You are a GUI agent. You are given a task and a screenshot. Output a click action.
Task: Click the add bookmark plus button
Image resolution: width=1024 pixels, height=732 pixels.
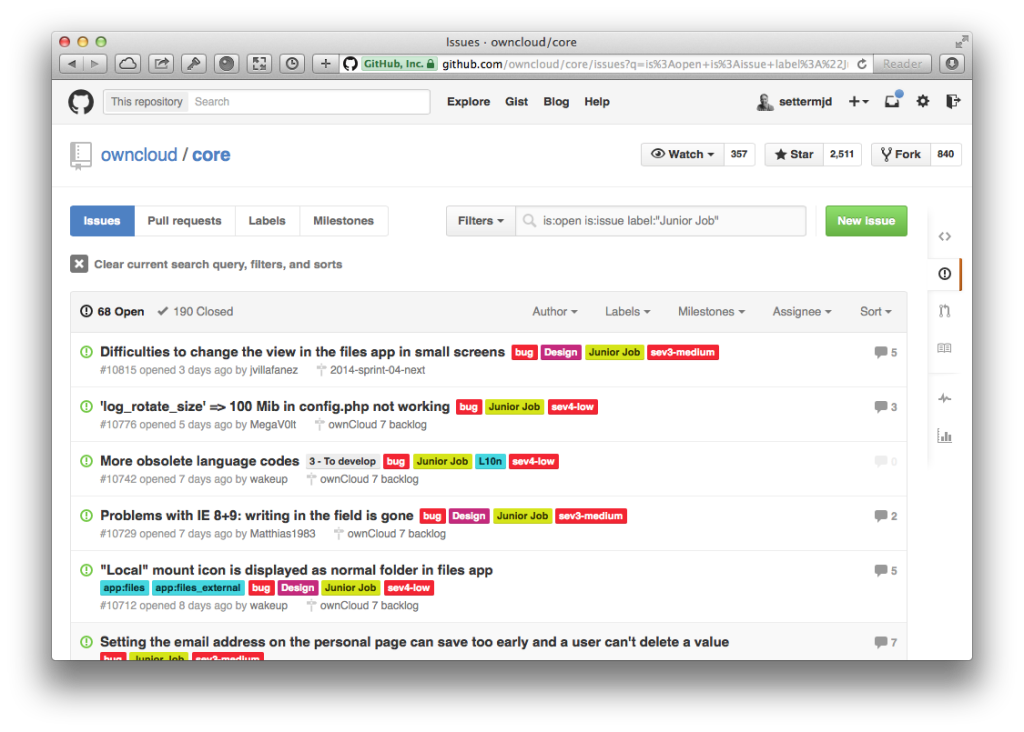325,63
